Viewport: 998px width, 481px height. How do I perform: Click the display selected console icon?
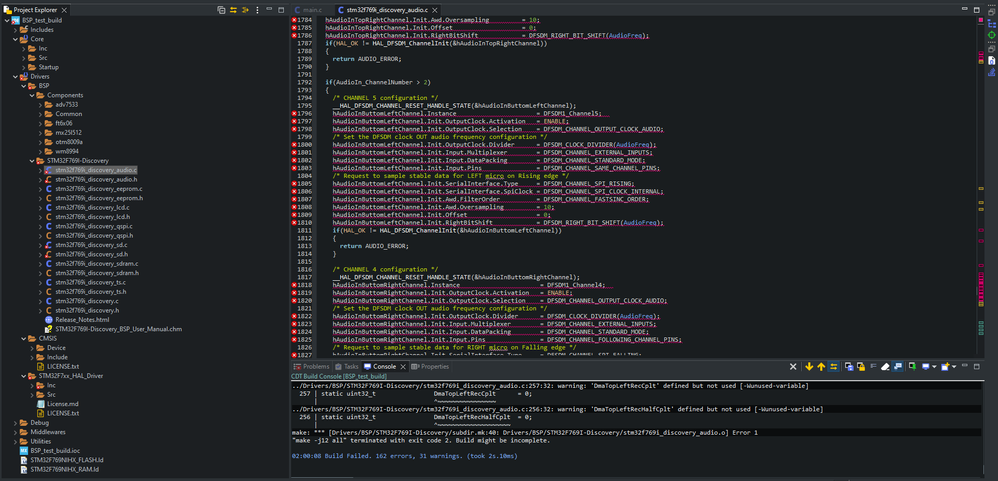point(926,366)
